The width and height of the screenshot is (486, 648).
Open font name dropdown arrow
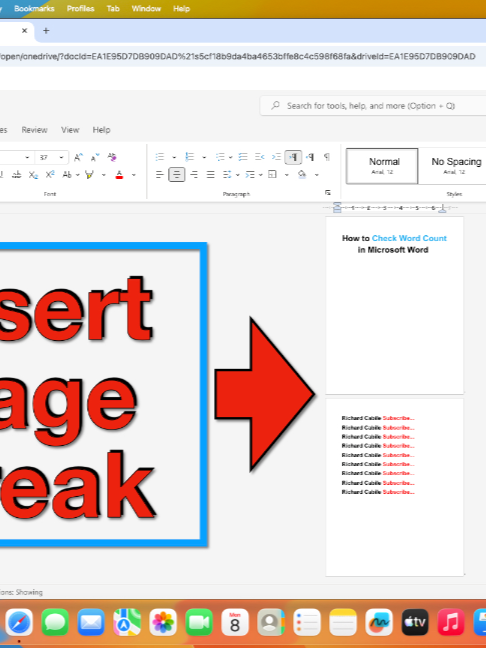tap(27, 157)
